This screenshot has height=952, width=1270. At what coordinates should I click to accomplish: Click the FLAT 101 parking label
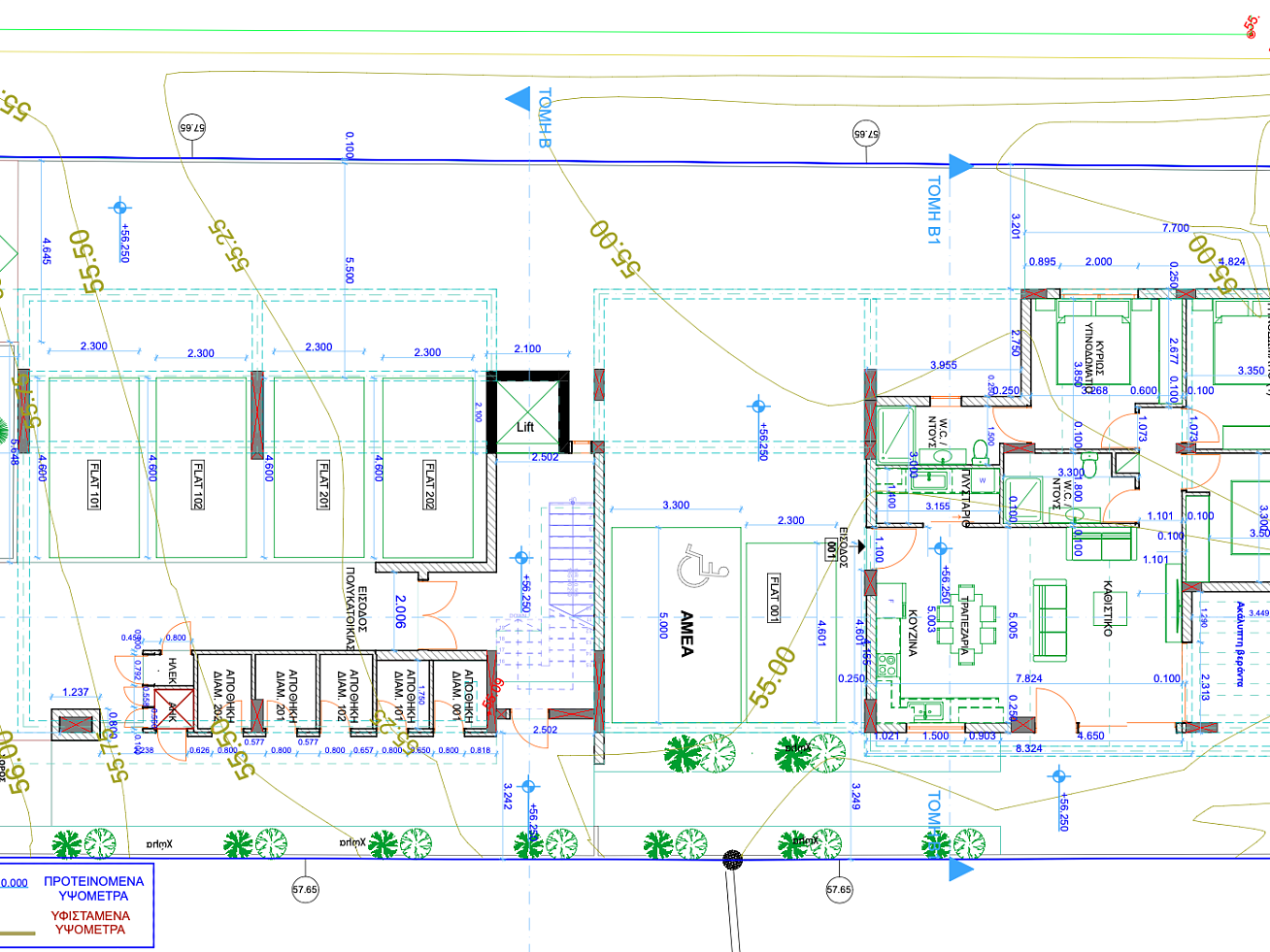click(x=94, y=484)
